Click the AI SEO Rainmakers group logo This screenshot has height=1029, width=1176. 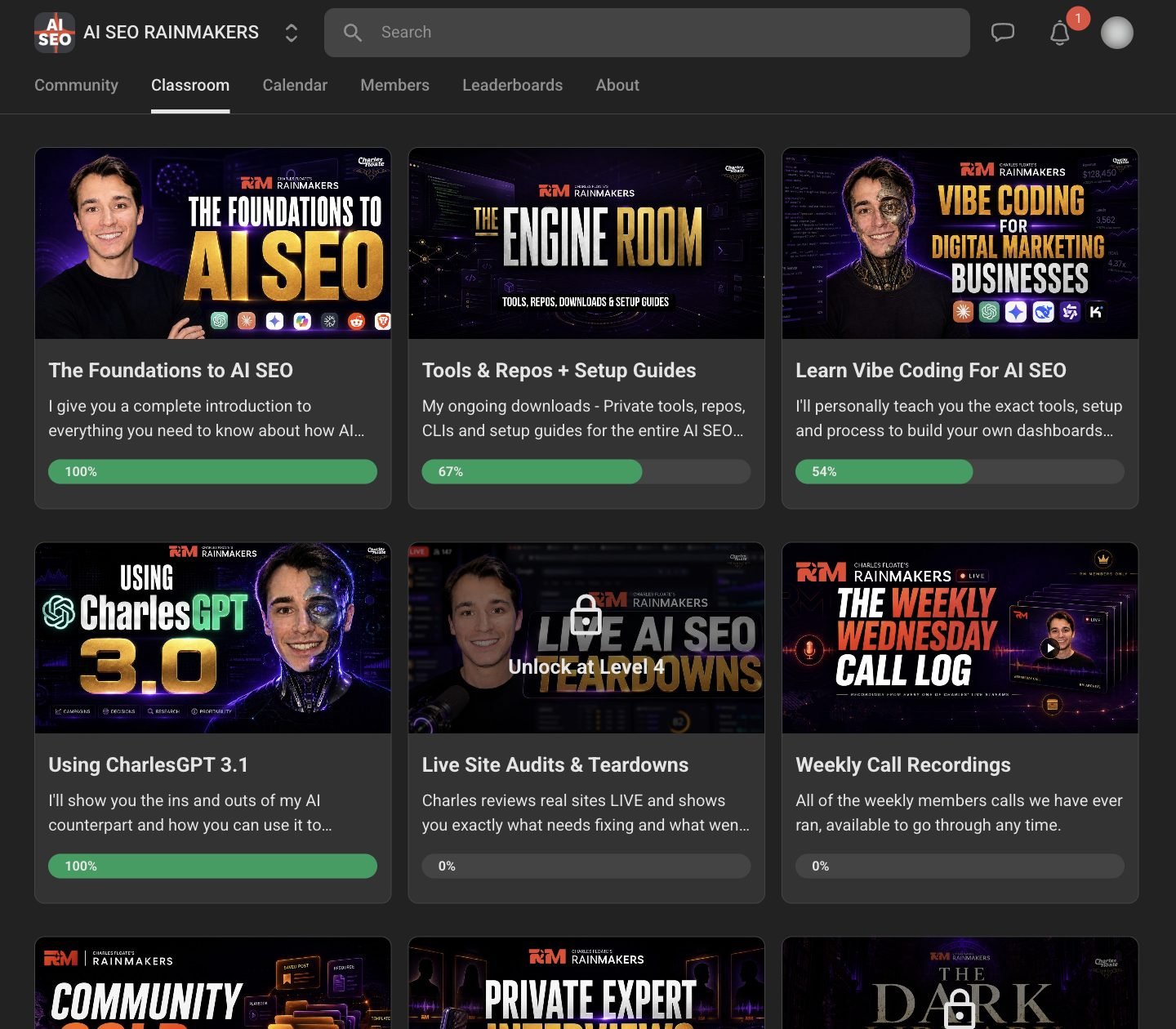pos(55,33)
